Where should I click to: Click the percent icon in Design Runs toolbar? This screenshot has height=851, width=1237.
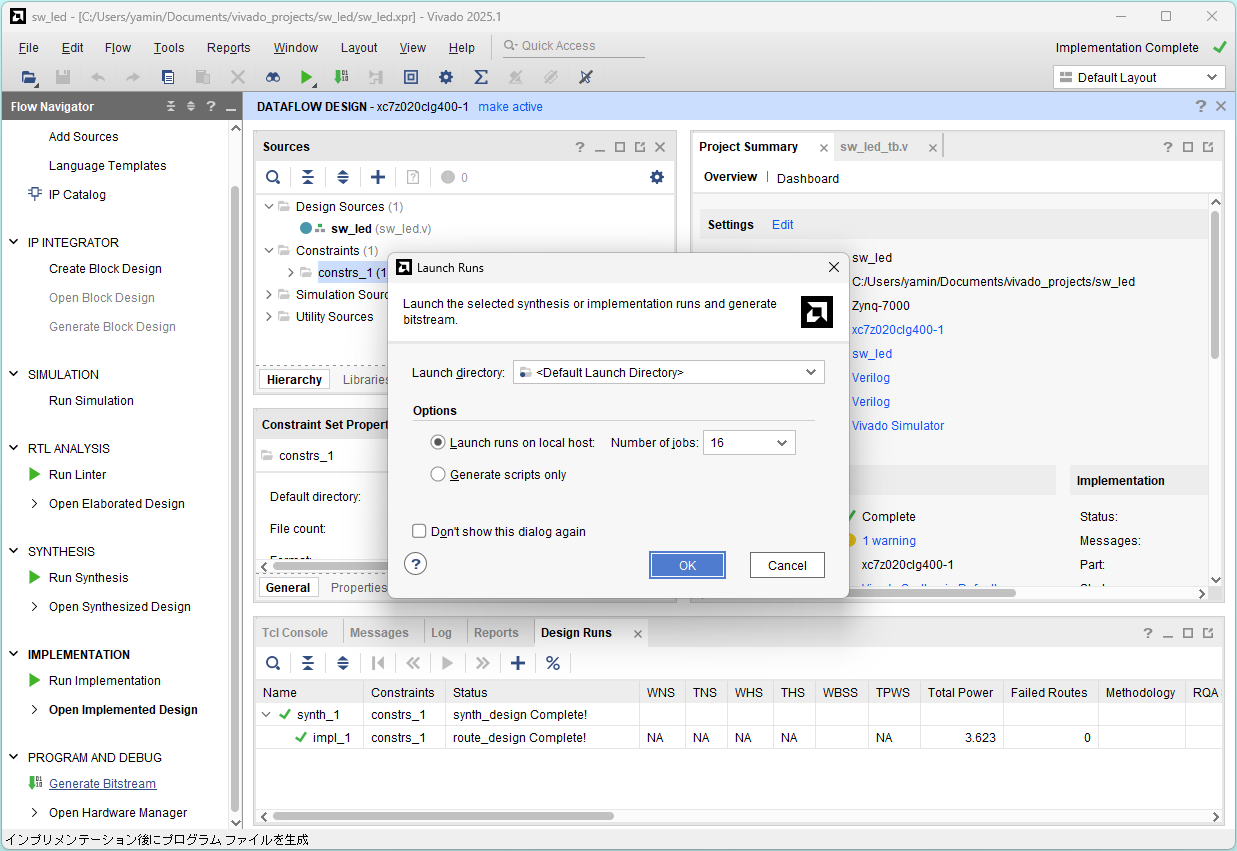(x=552, y=663)
